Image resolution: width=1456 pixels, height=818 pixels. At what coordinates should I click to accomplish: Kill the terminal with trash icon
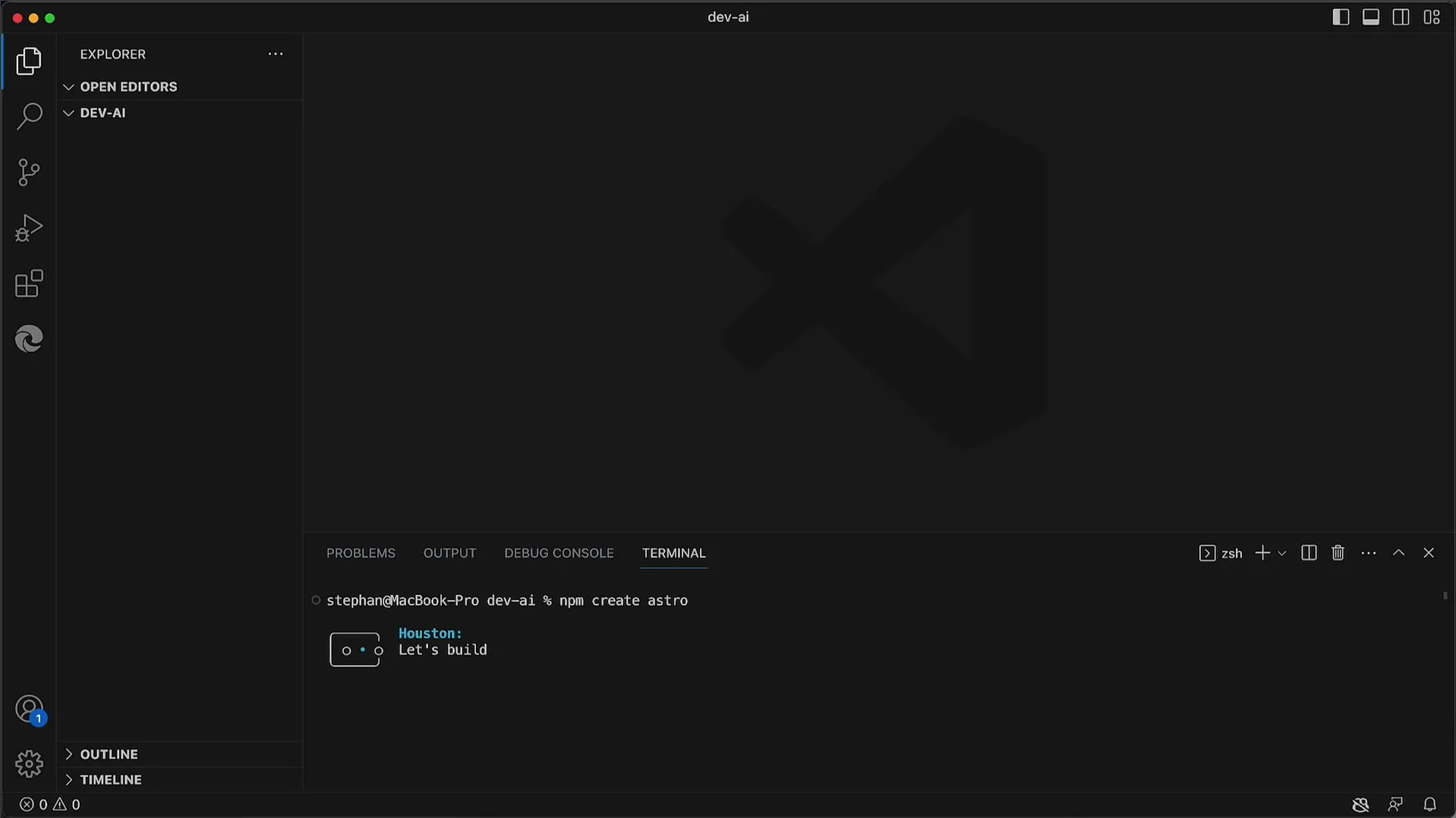(x=1338, y=553)
